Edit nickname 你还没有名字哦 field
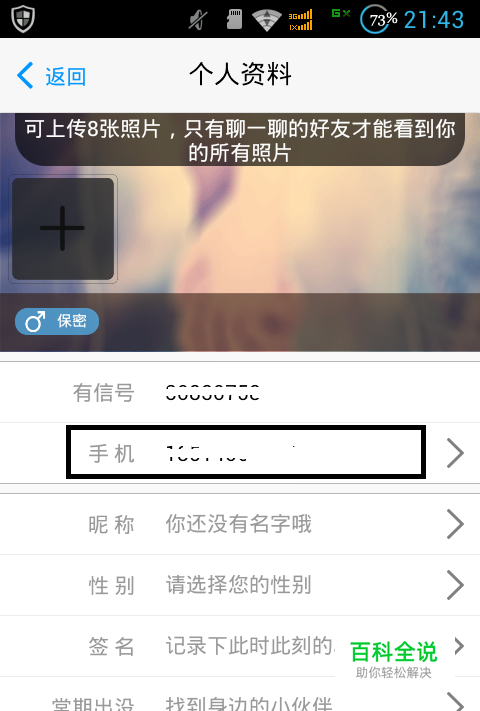The image size is (480, 711). pos(238,524)
